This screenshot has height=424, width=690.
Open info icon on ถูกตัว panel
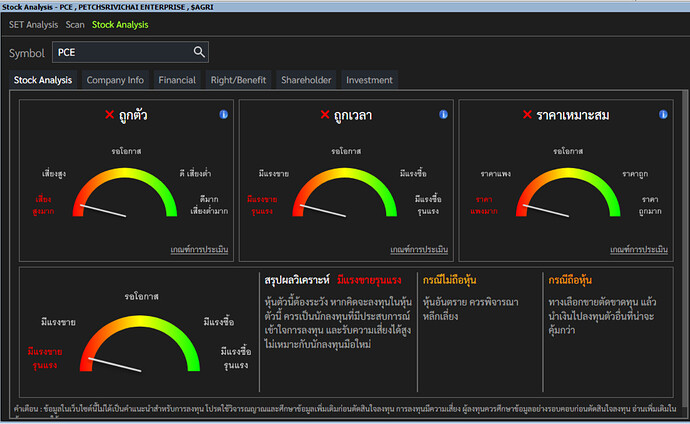224,114
